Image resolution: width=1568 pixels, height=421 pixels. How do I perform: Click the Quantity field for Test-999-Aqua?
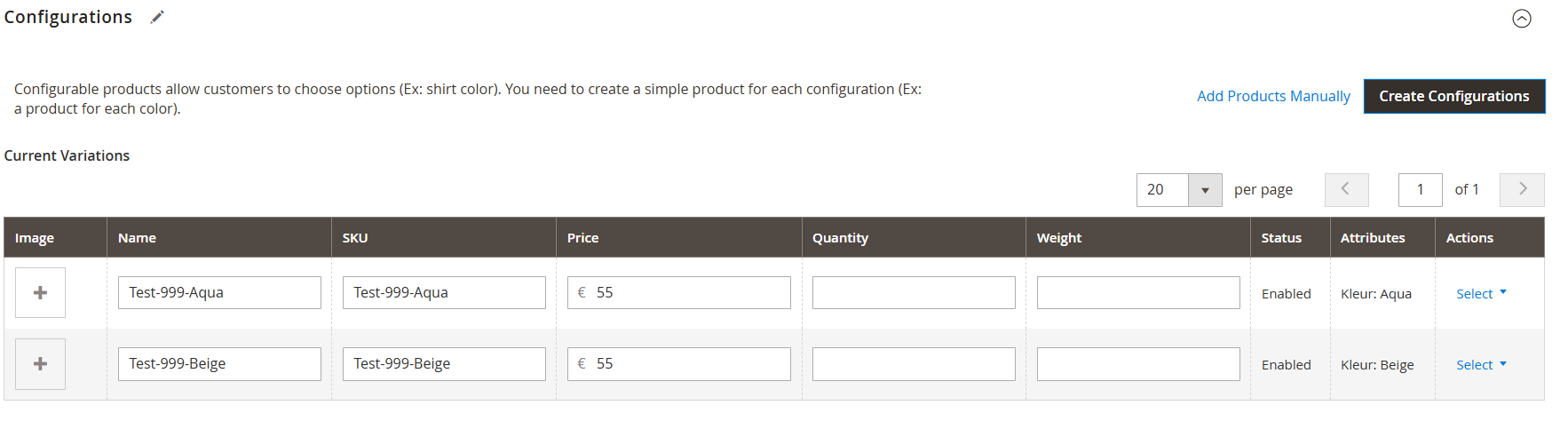(914, 292)
